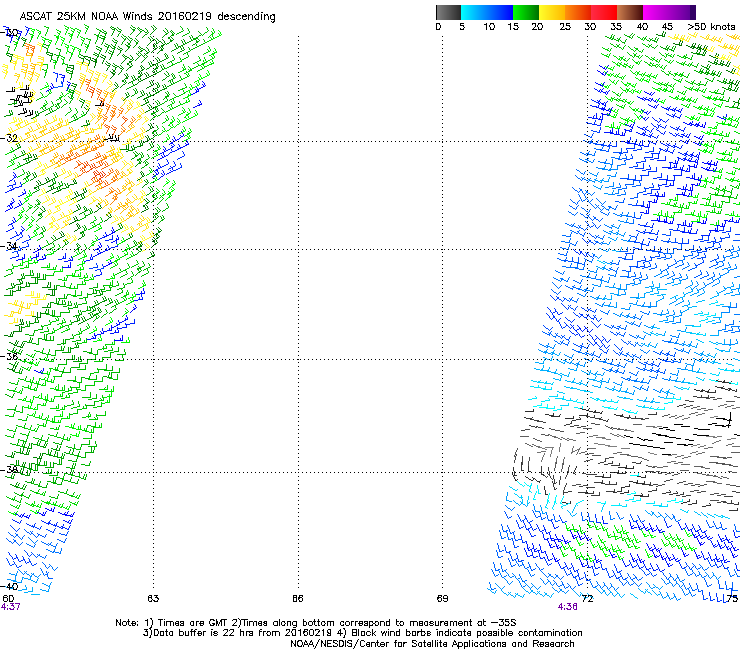Click the '75' longitude label
Screen dimensions: 740x650
pos(732,599)
